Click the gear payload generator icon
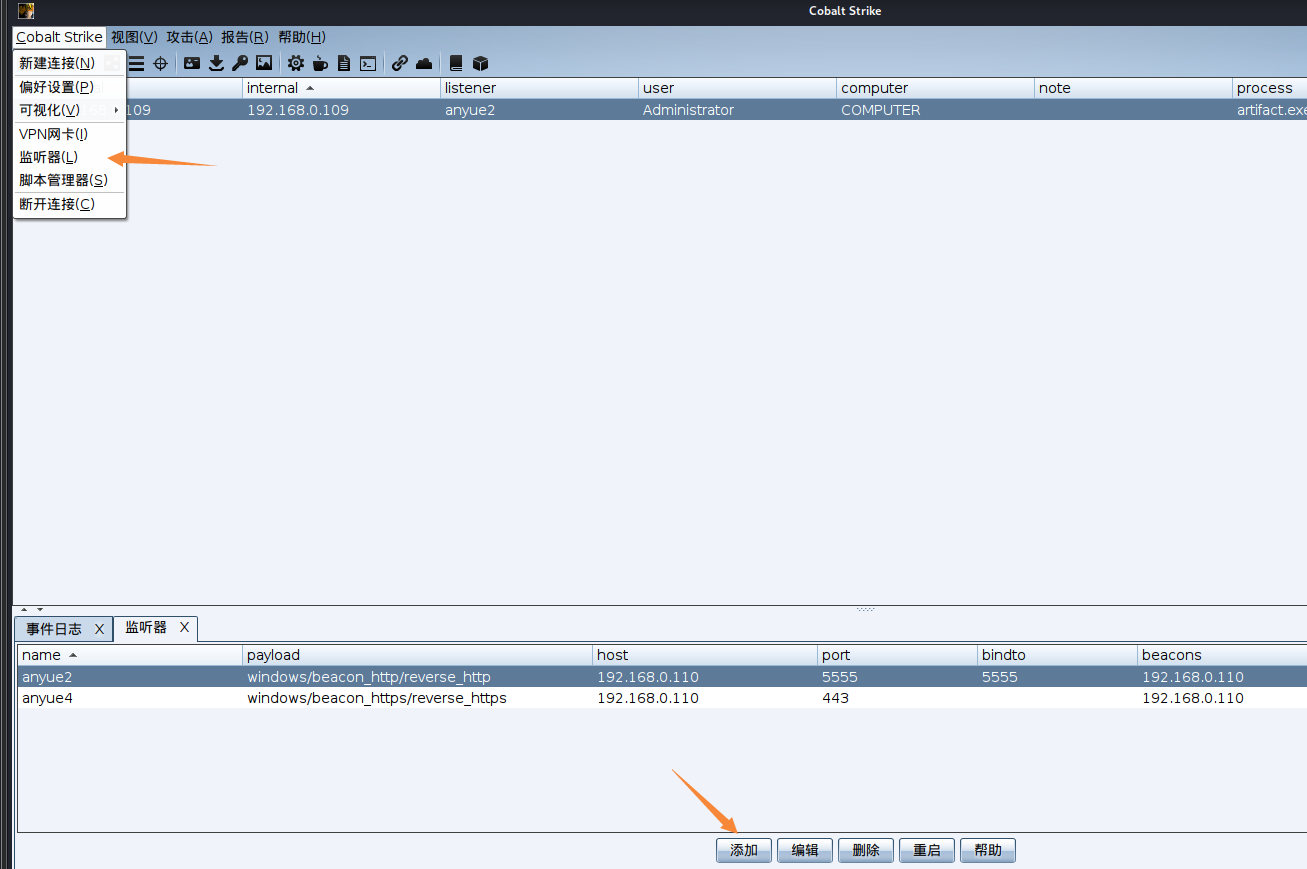The image size is (1307, 869). coord(296,63)
